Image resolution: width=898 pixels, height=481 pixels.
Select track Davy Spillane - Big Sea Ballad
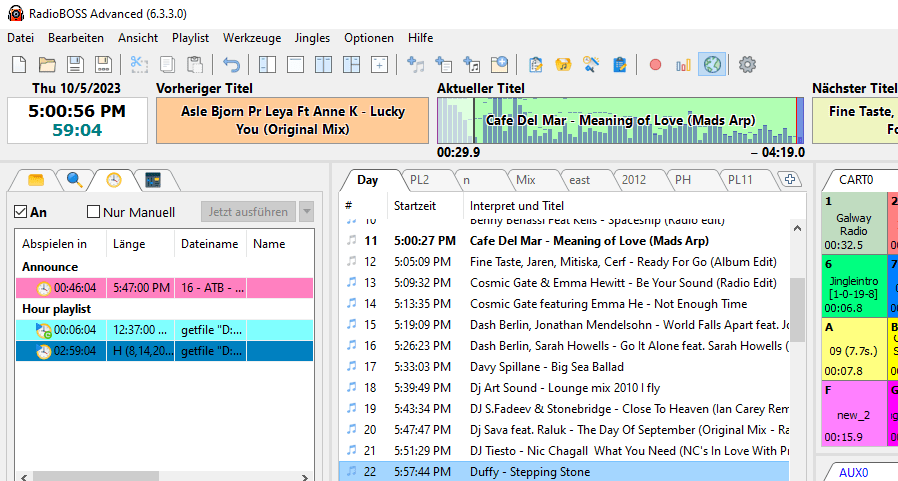564,366
